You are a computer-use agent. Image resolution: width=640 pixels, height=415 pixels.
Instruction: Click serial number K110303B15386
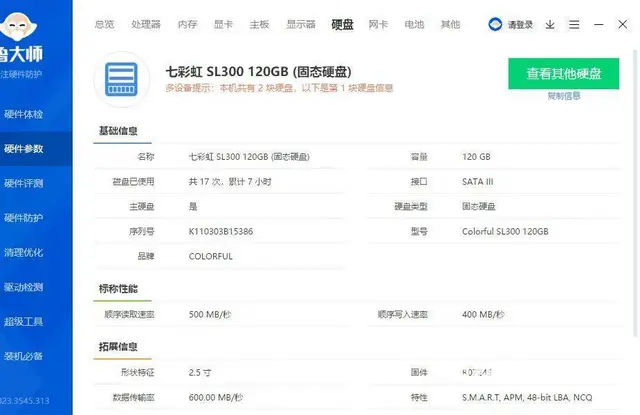point(221,231)
